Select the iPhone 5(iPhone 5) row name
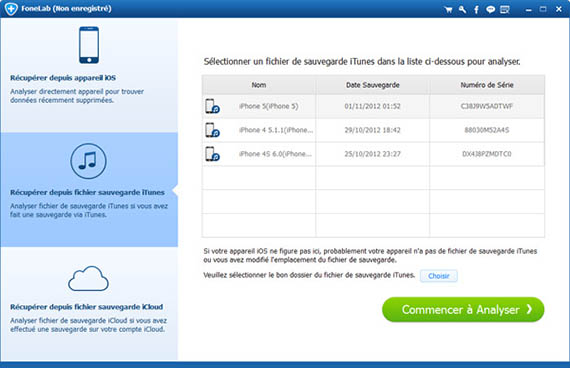Screen dimensions: 570x368 pos(269,106)
